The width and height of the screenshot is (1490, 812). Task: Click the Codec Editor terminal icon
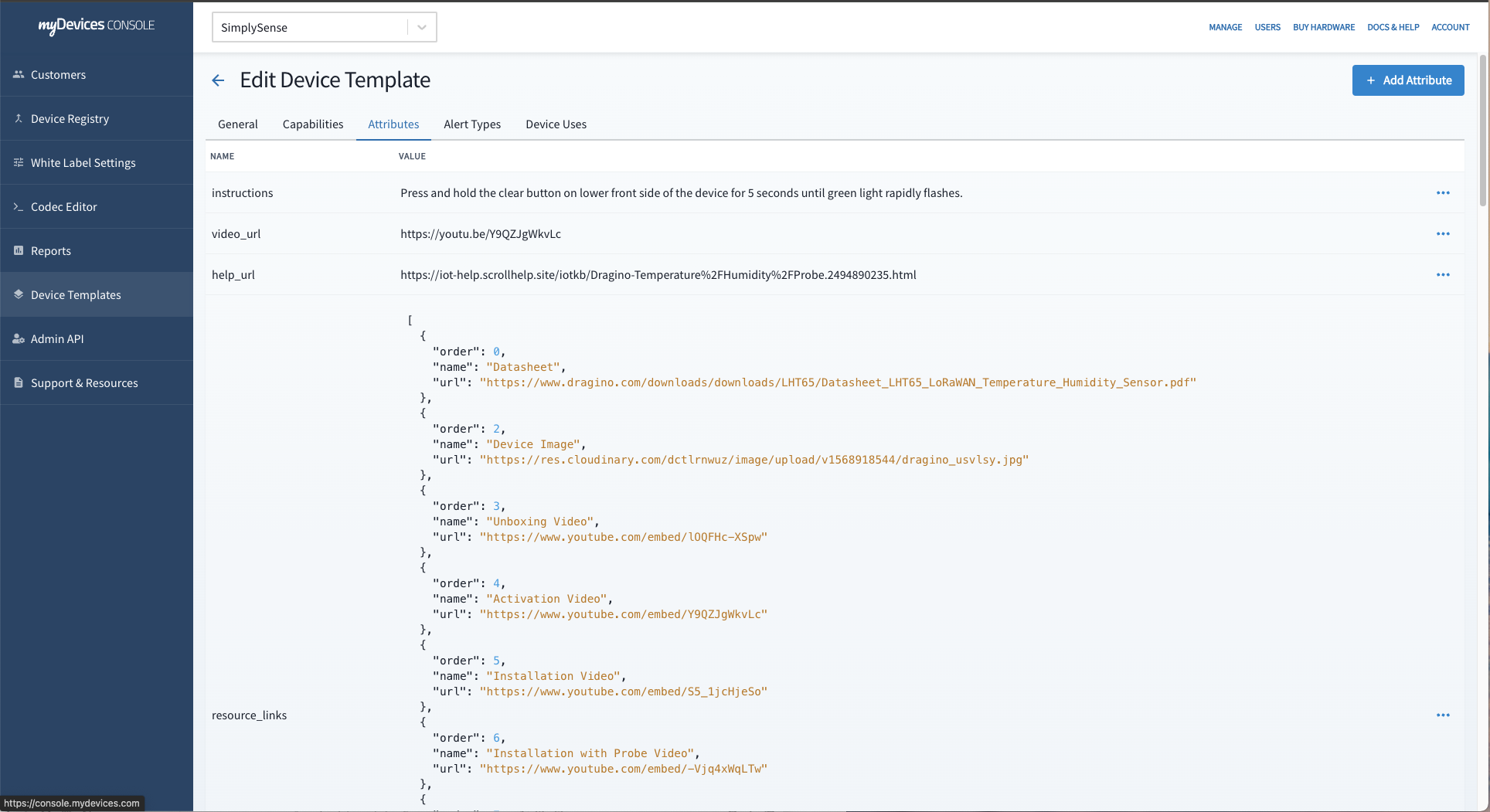point(19,207)
